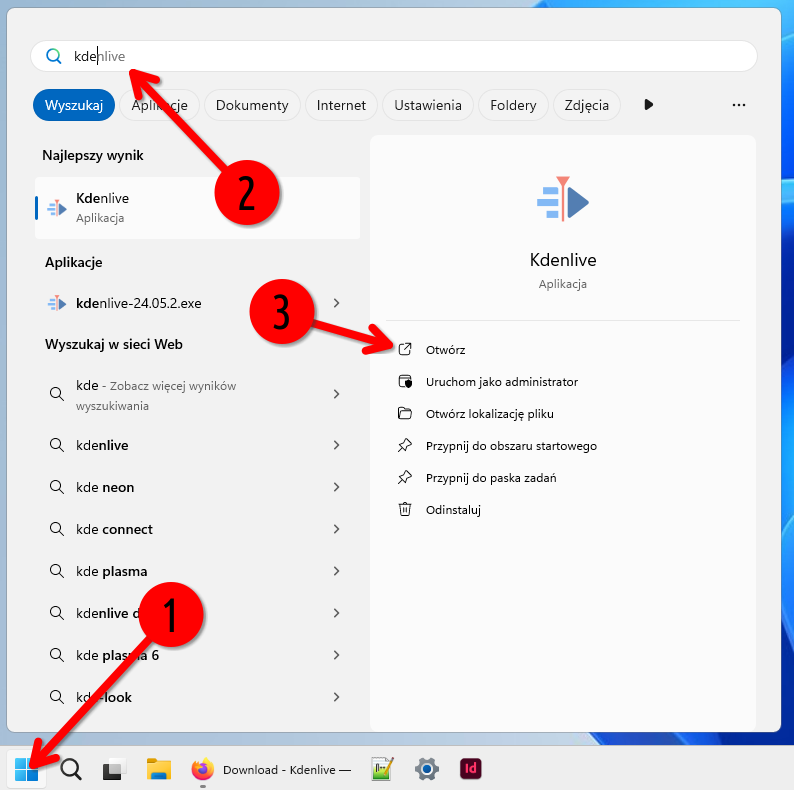Expand the 'kde neon' suggestion chevron
The image size is (794, 790).
pyautogui.click(x=337, y=487)
